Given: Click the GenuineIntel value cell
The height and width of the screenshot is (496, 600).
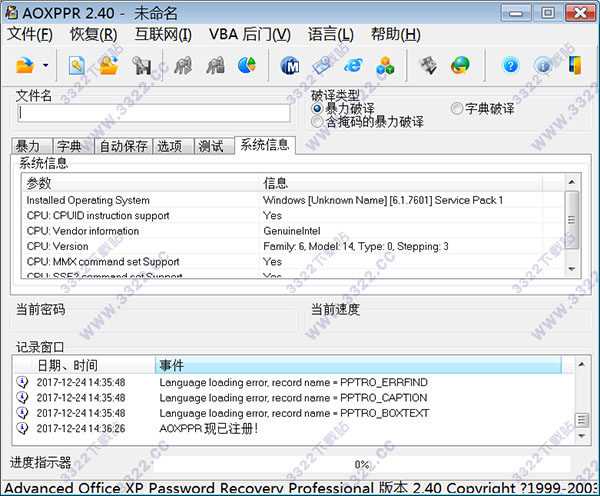Looking at the screenshot, I should pos(292,231).
